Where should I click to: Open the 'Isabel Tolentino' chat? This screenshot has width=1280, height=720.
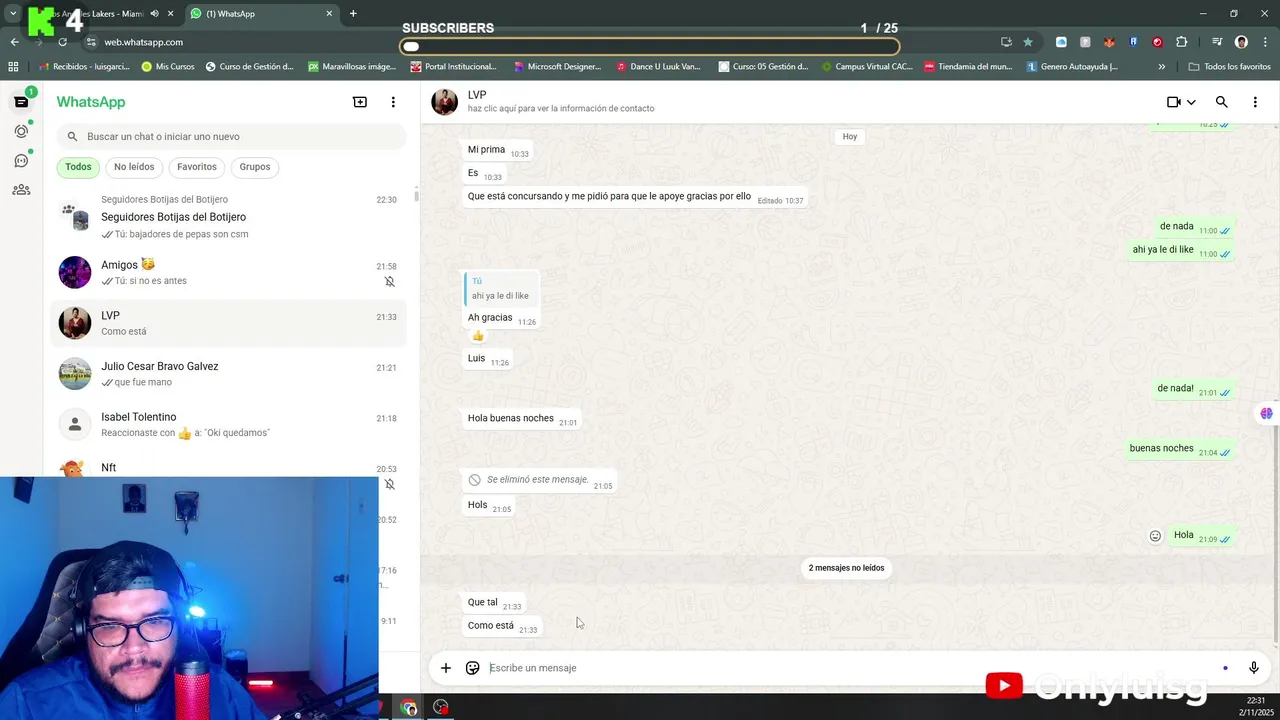(x=230, y=424)
